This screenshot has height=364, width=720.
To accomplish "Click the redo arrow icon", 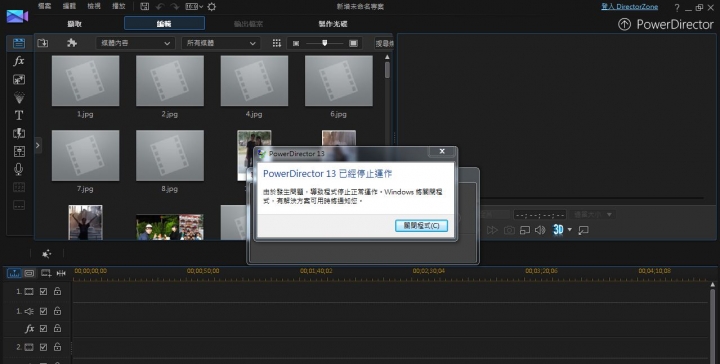I will coord(174,6).
